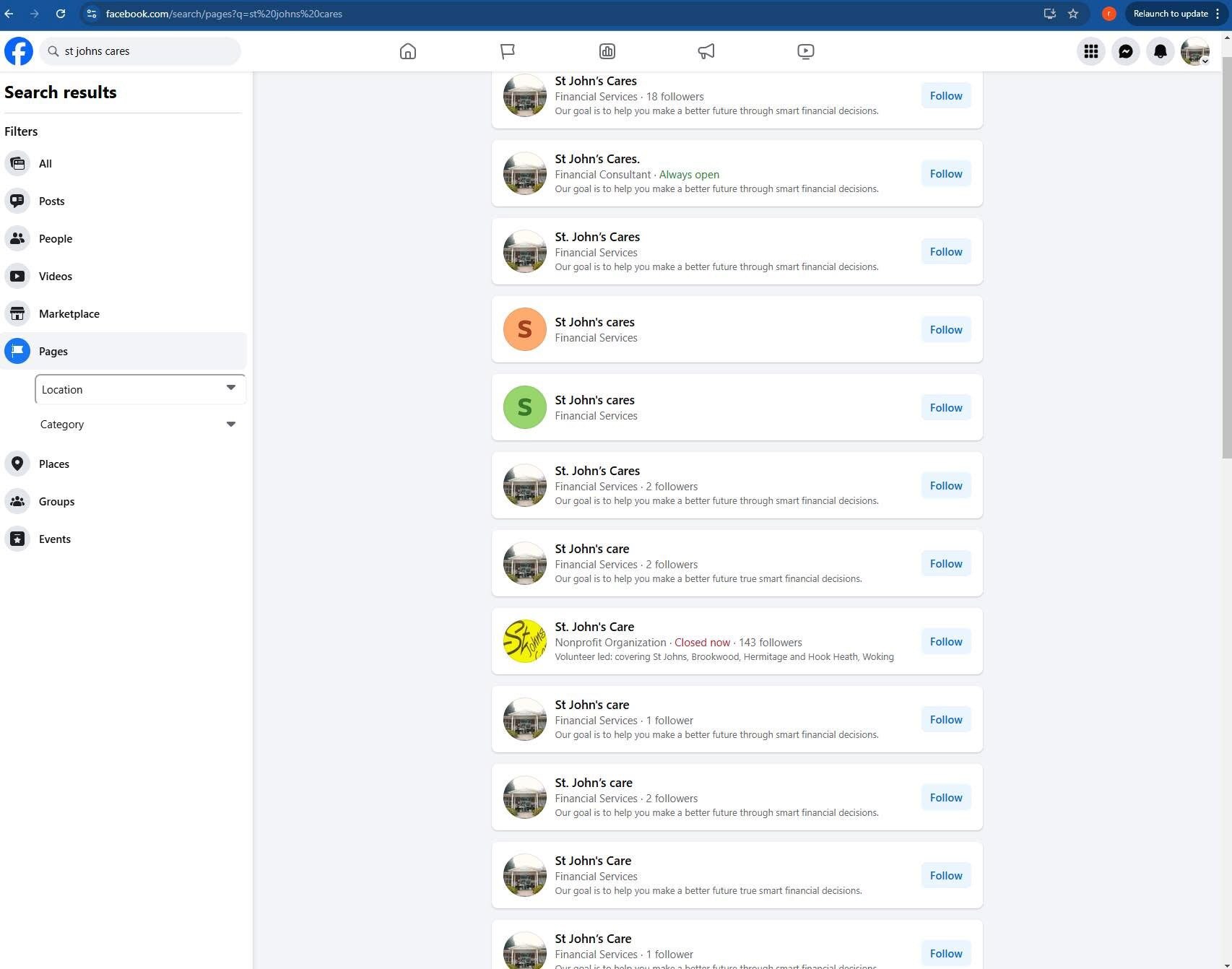Image resolution: width=1232 pixels, height=969 pixels.
Task: Click the st johns cares search field
Action: 140,51
